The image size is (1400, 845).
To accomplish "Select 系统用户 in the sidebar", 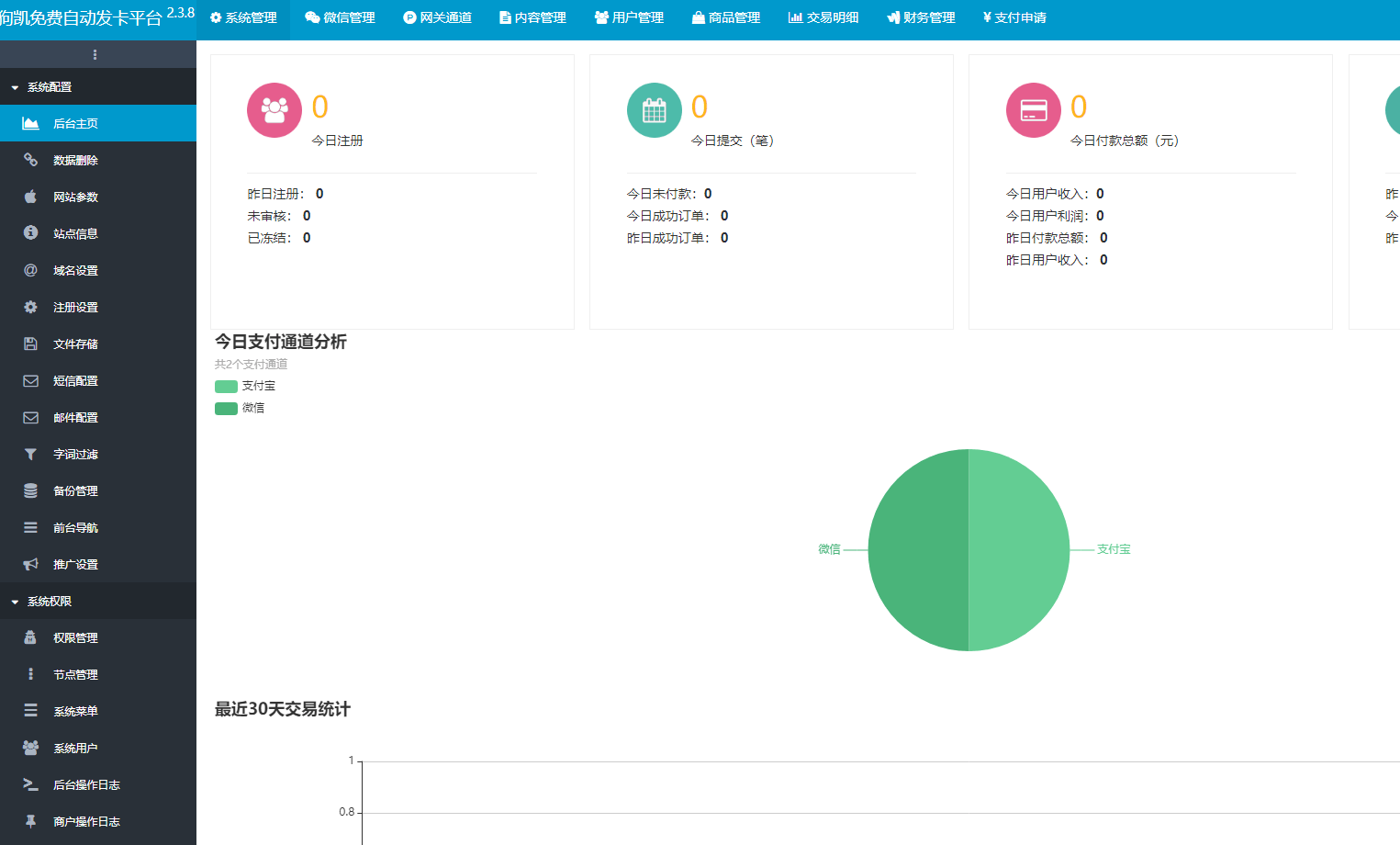I will pos(75,748).
